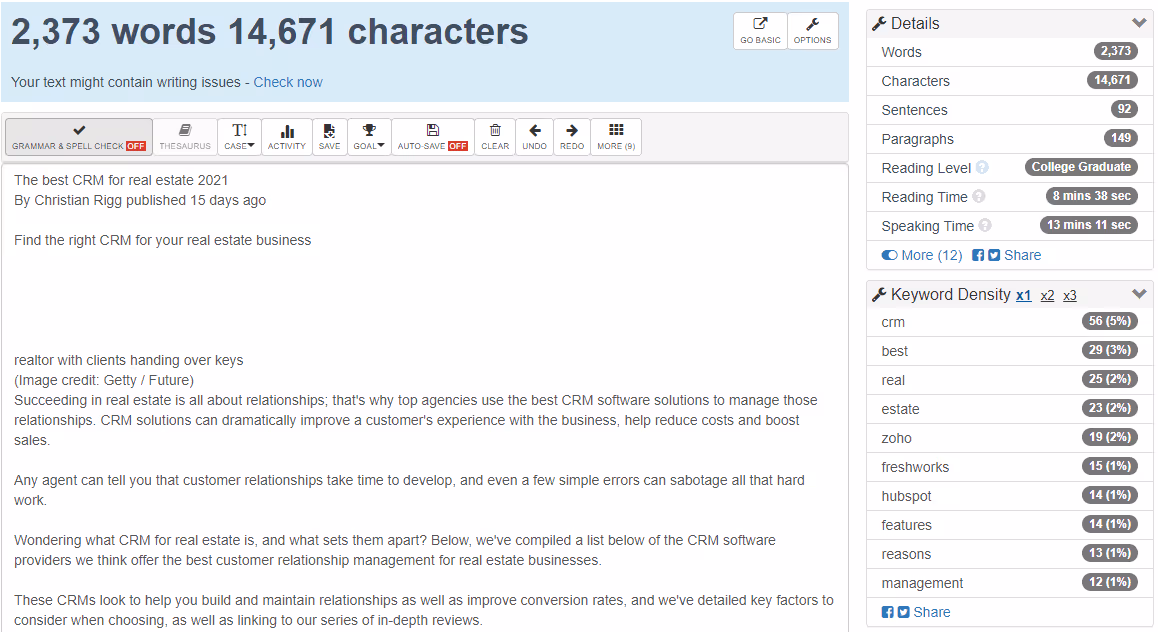
Task: Select x2 keyword density option
Action: (1047, 295)
